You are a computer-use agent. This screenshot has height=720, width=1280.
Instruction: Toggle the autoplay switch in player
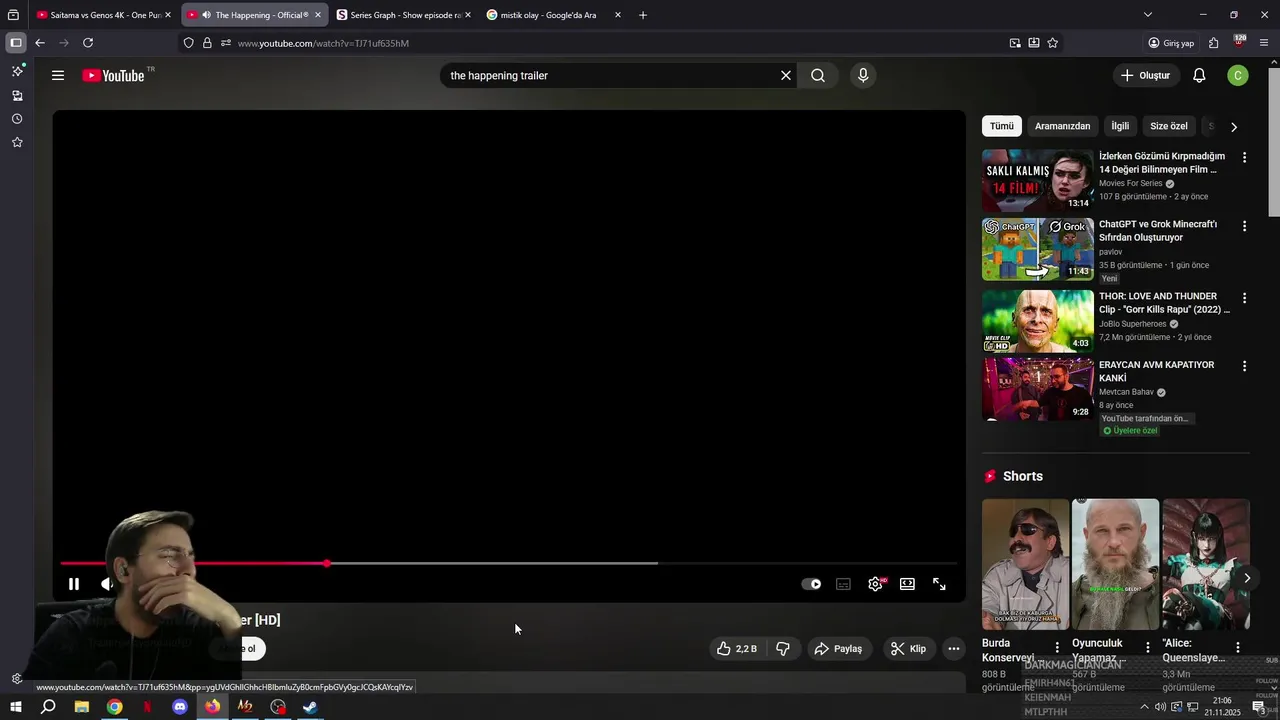[811, 584]
